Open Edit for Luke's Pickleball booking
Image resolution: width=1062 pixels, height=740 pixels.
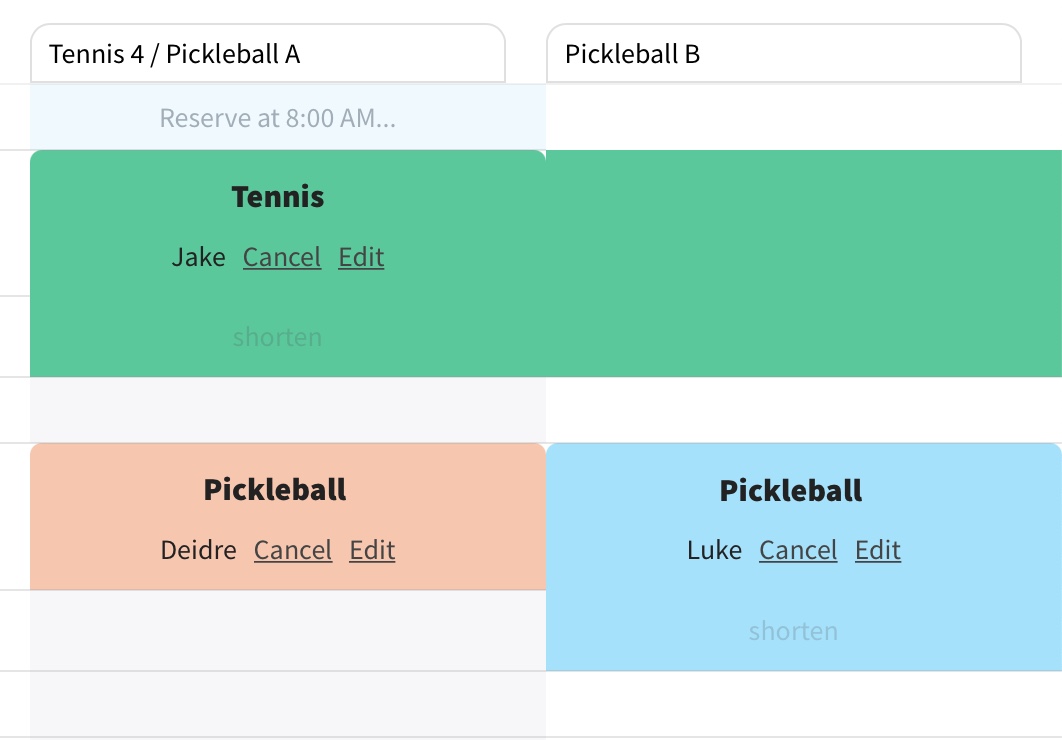878,550
